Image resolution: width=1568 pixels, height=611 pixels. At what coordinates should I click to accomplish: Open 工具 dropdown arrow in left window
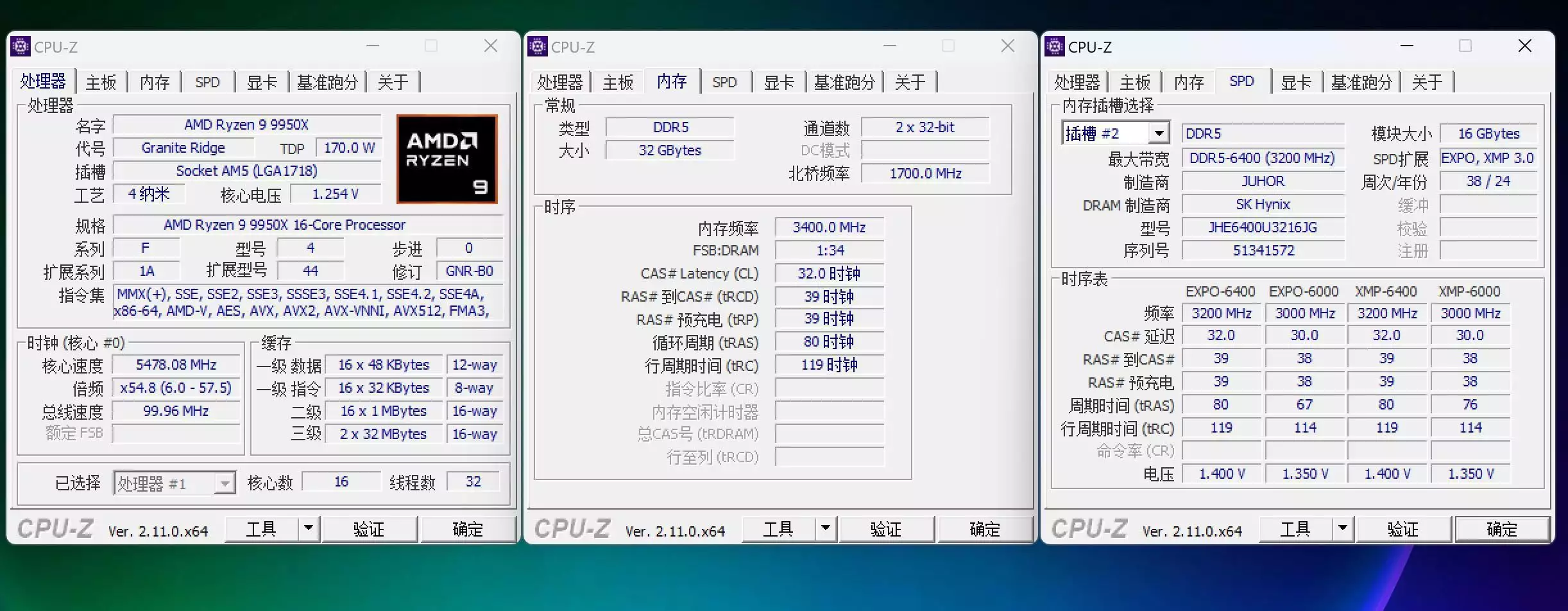point(309,529)
